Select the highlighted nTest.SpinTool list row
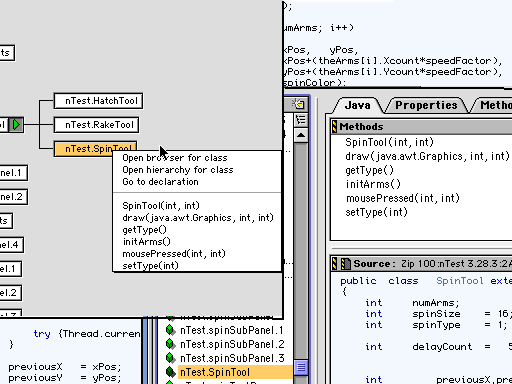Image resolution: width=512 pixels, height=384 pixels. 235,372
